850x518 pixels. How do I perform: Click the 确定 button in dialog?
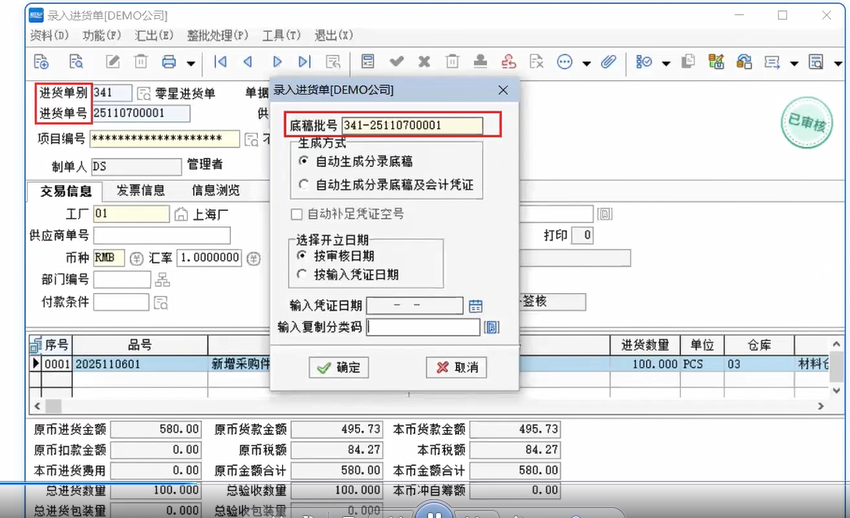coord(339,367)
